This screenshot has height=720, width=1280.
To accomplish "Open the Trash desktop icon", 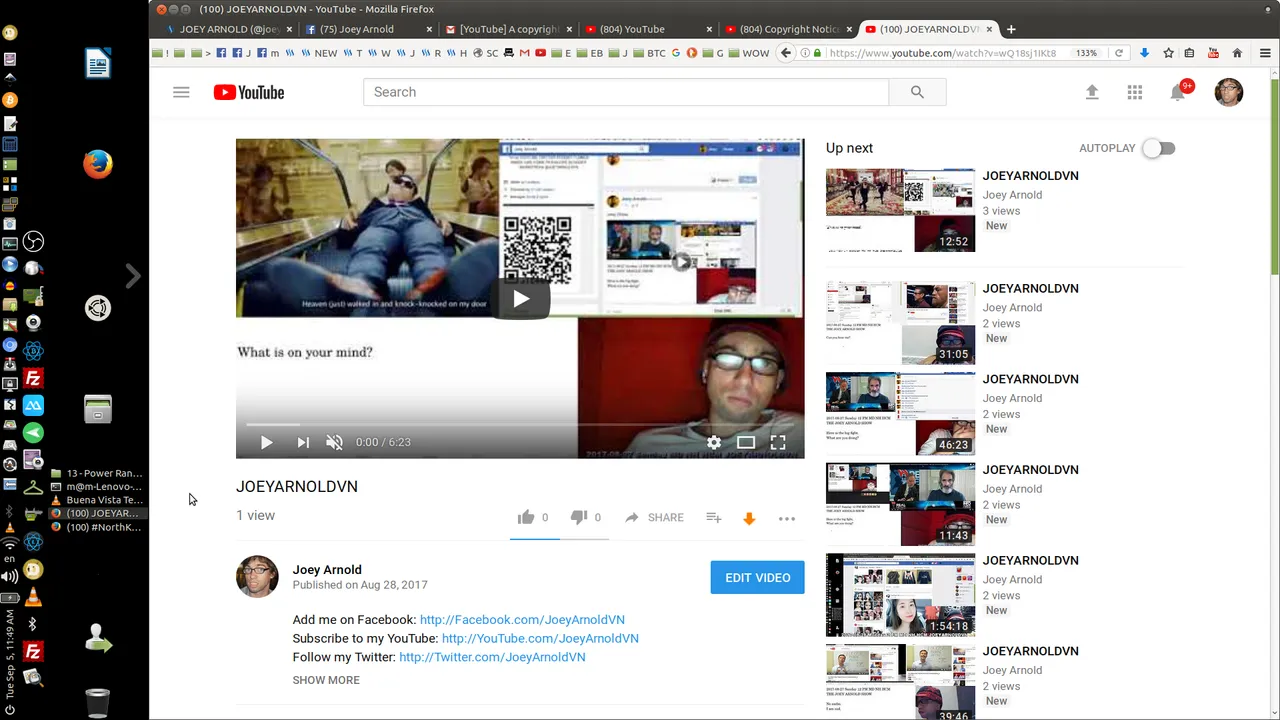I will click(x=98, y=703).
